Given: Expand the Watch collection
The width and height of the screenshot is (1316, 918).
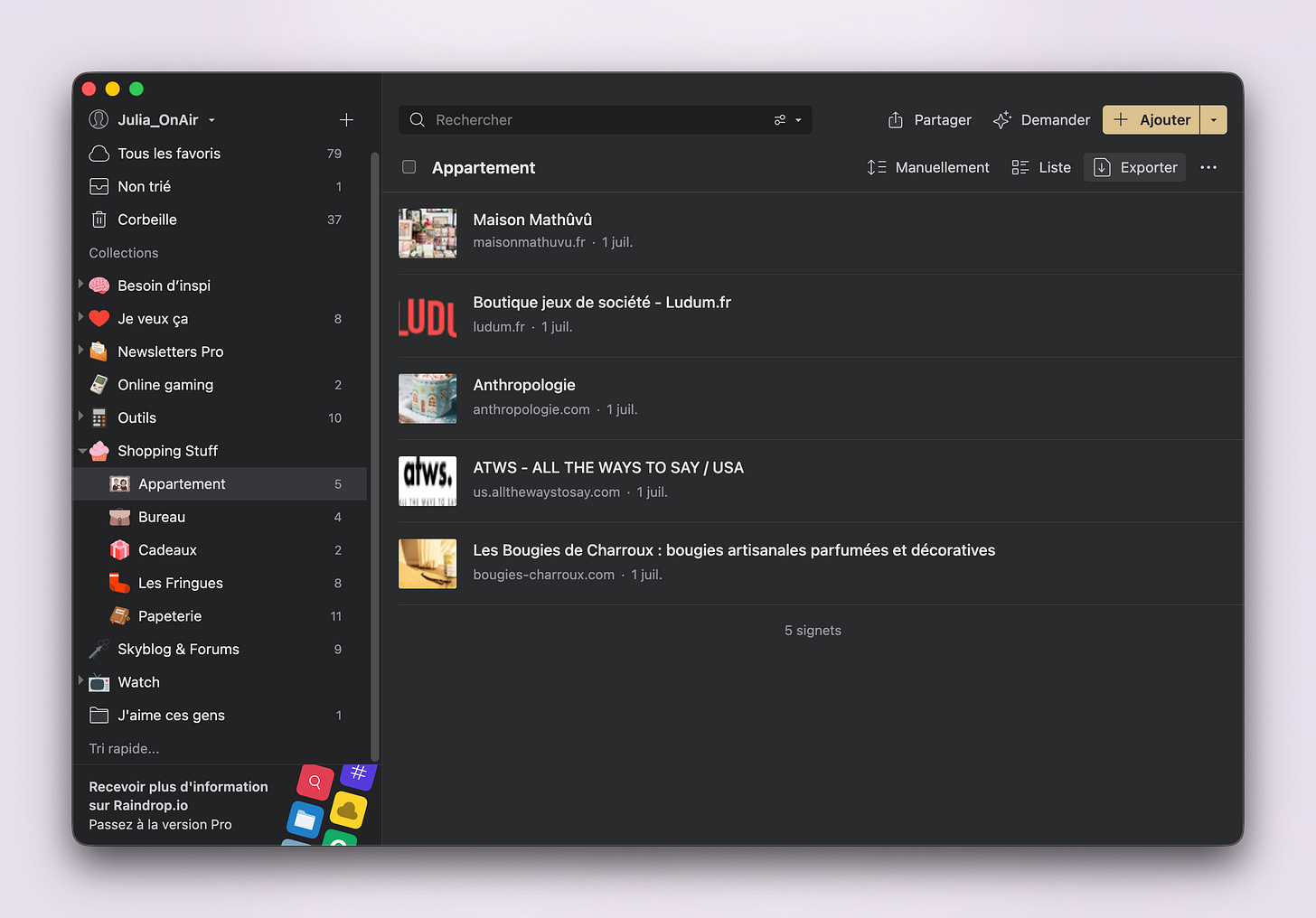Looking at the screenshot, I should click(80, 680).
